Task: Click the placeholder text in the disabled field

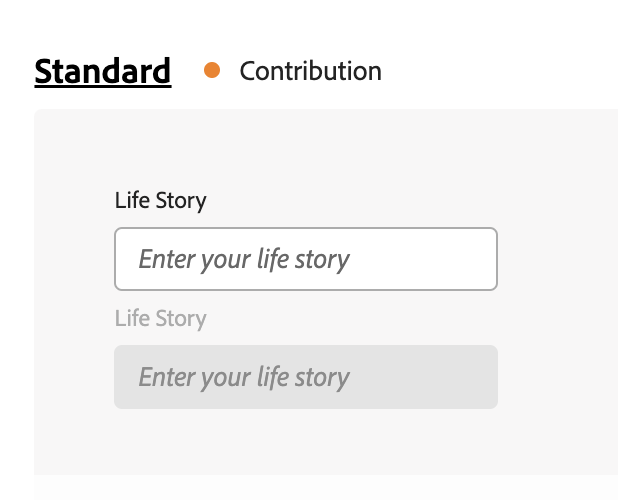Action: (244, 377)
